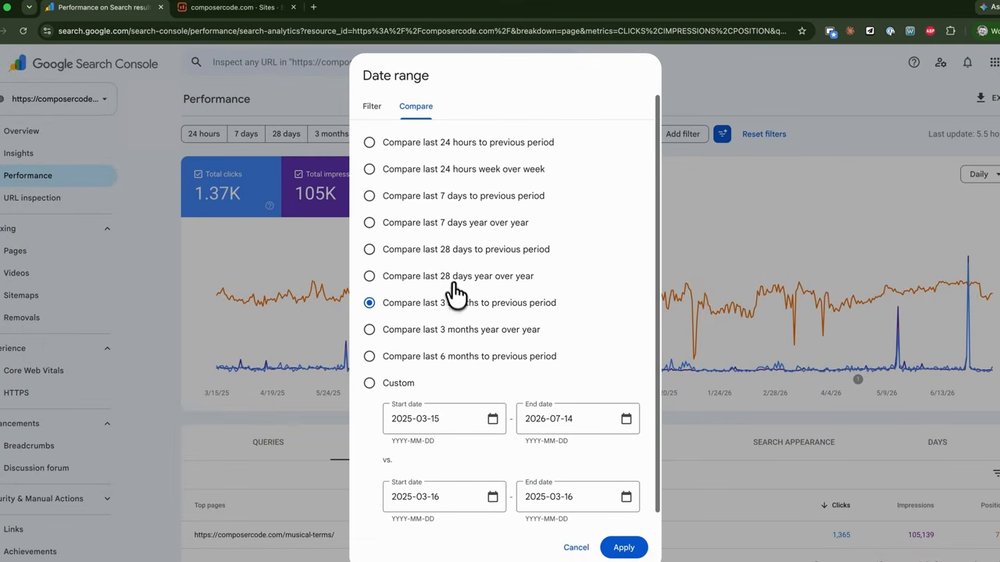Click Reset filters link
This screenshot has width=1000, height=562.
764,134
